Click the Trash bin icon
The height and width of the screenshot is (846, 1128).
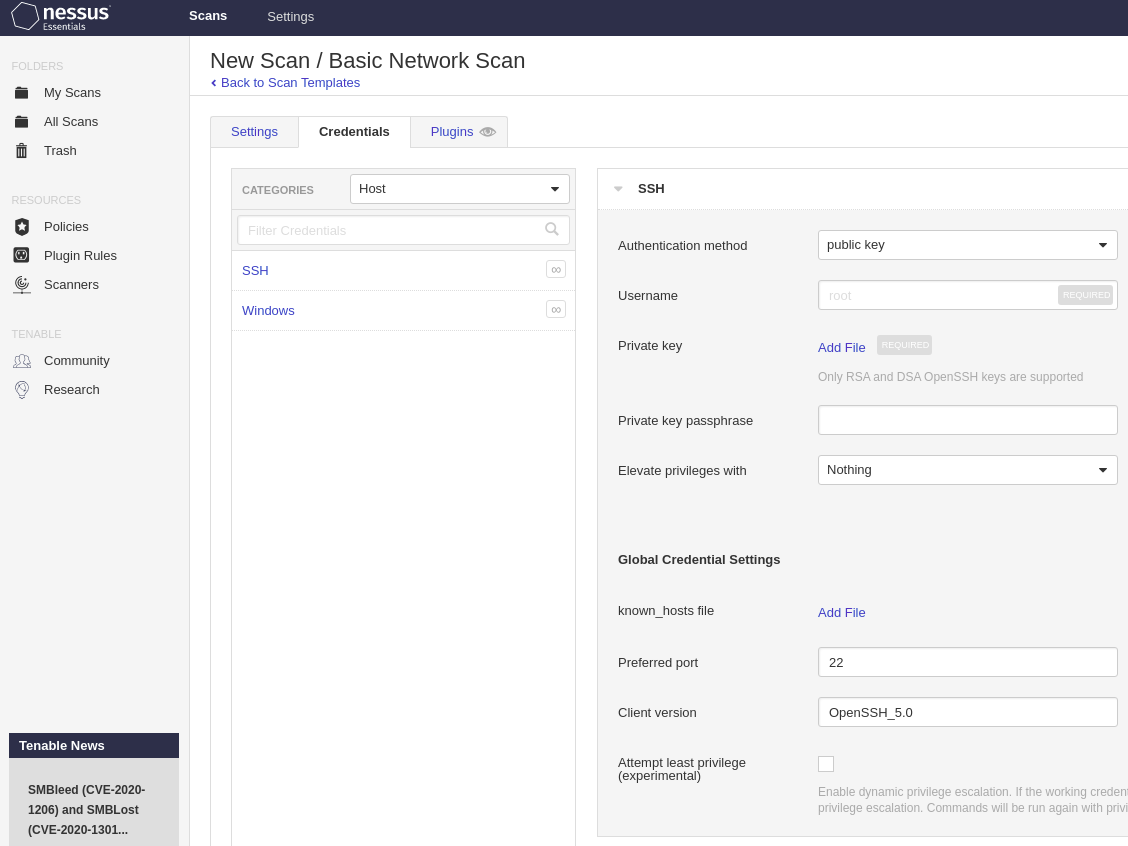[21, 151]
